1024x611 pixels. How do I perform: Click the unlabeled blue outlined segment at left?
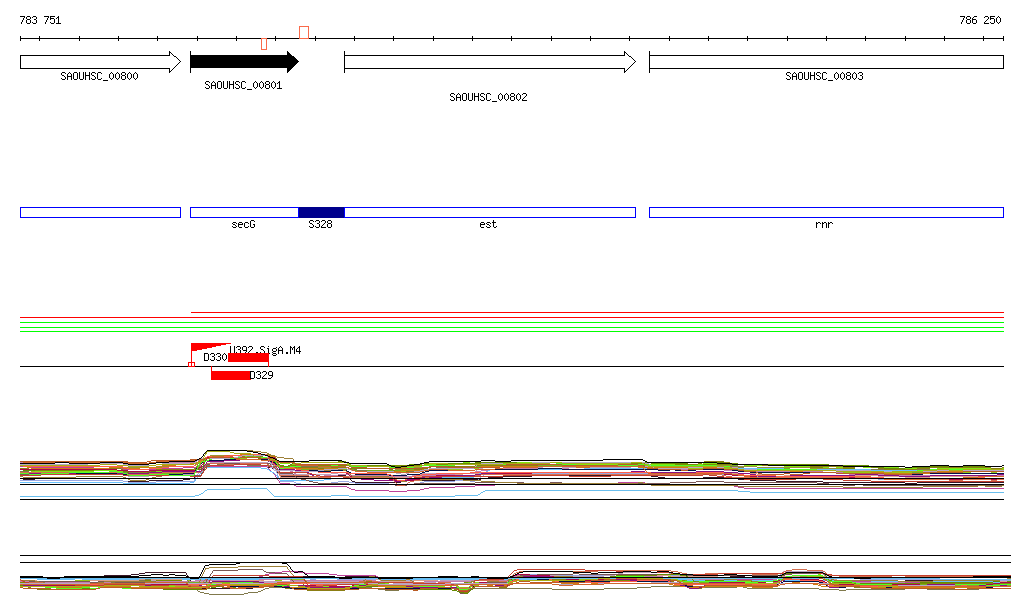[x=100, y=212]
